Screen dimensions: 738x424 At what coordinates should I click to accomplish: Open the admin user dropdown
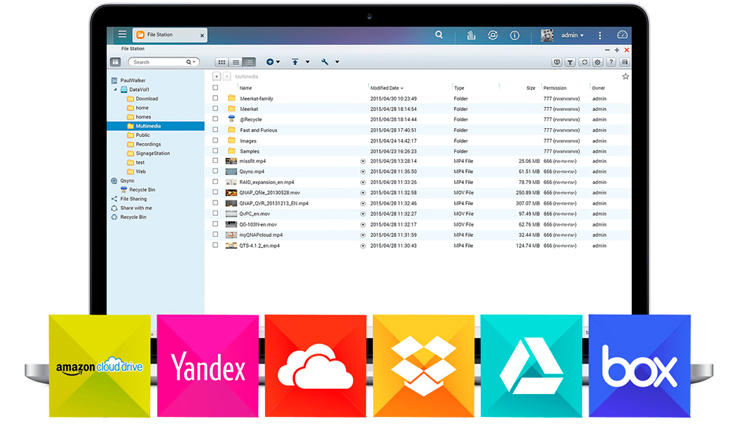pyautogui.click(x=571, y=35)
